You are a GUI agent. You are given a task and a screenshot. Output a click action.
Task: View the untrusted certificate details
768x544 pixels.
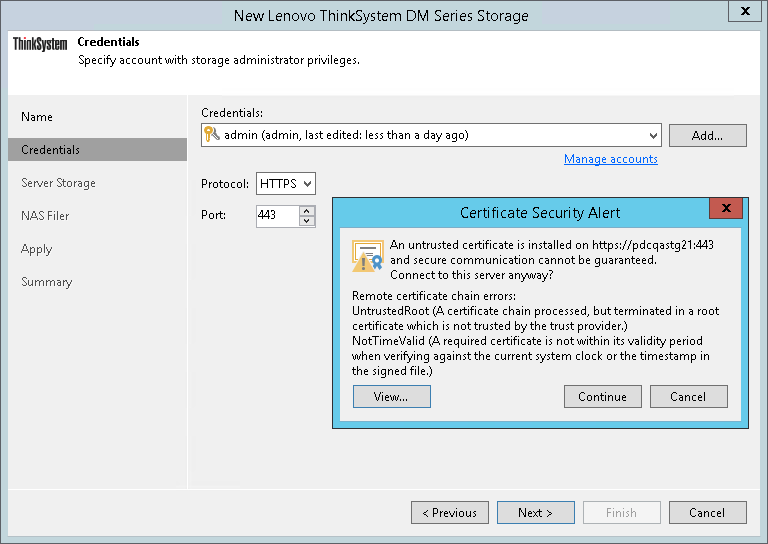click(391, 397)
